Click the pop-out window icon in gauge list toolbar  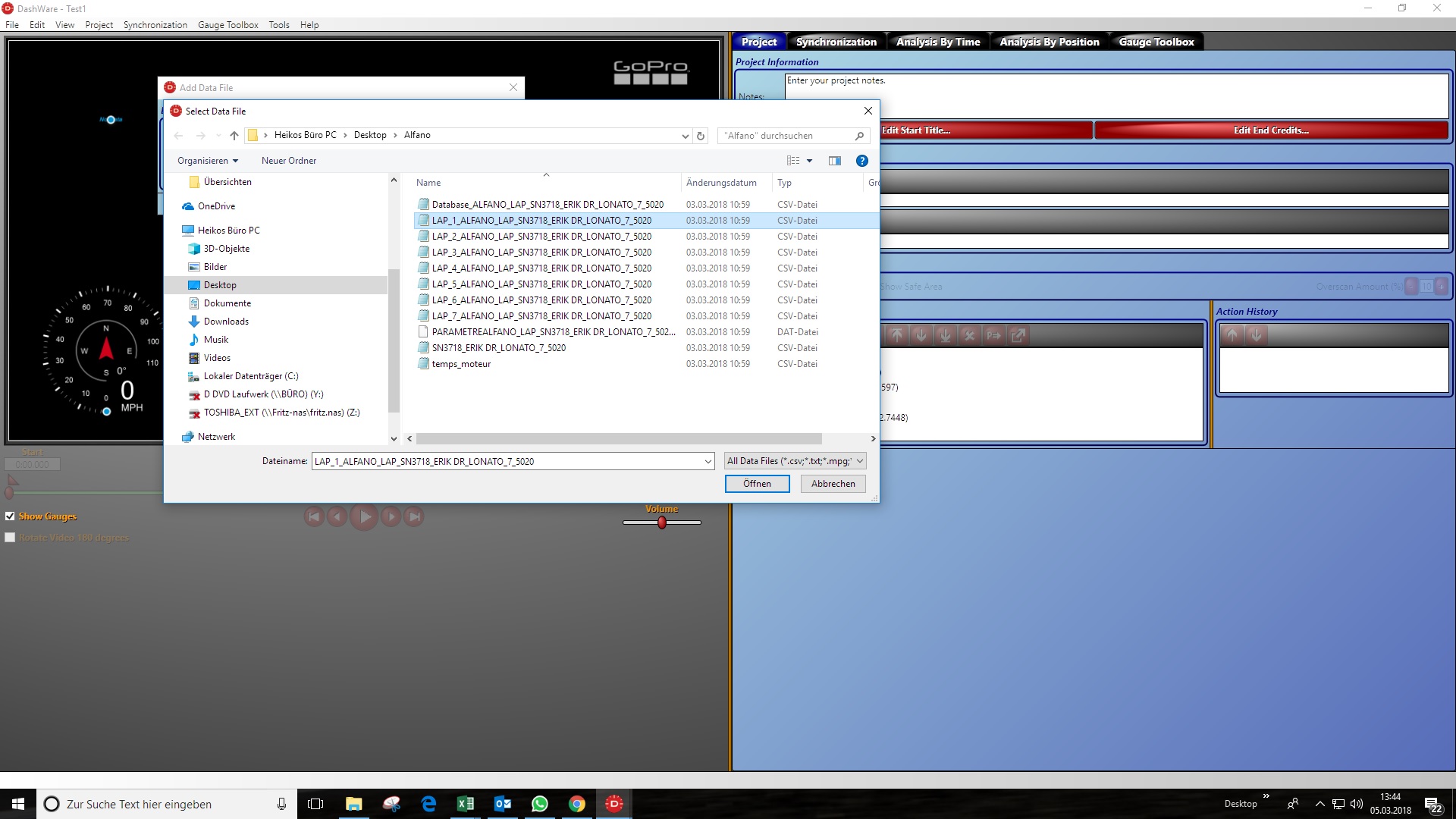click(x=1018, y=335)
